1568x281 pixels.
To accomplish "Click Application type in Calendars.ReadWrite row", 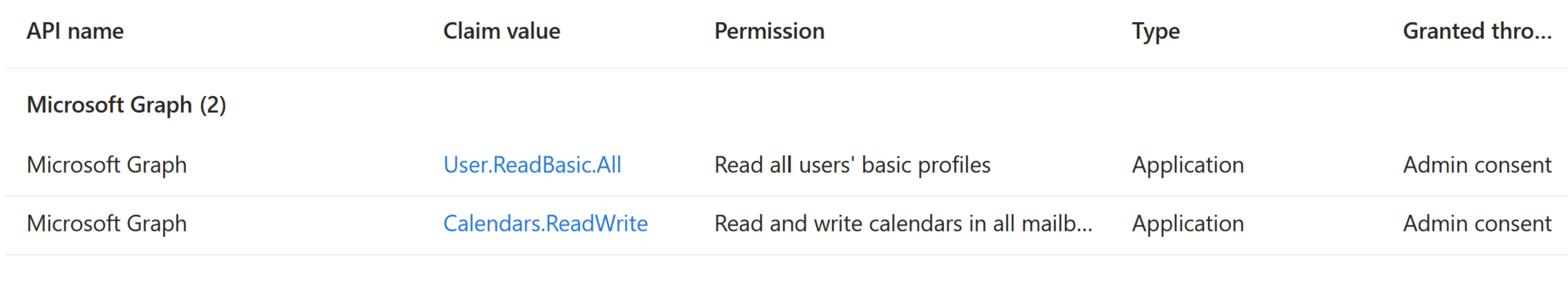I will [1188, 223].
